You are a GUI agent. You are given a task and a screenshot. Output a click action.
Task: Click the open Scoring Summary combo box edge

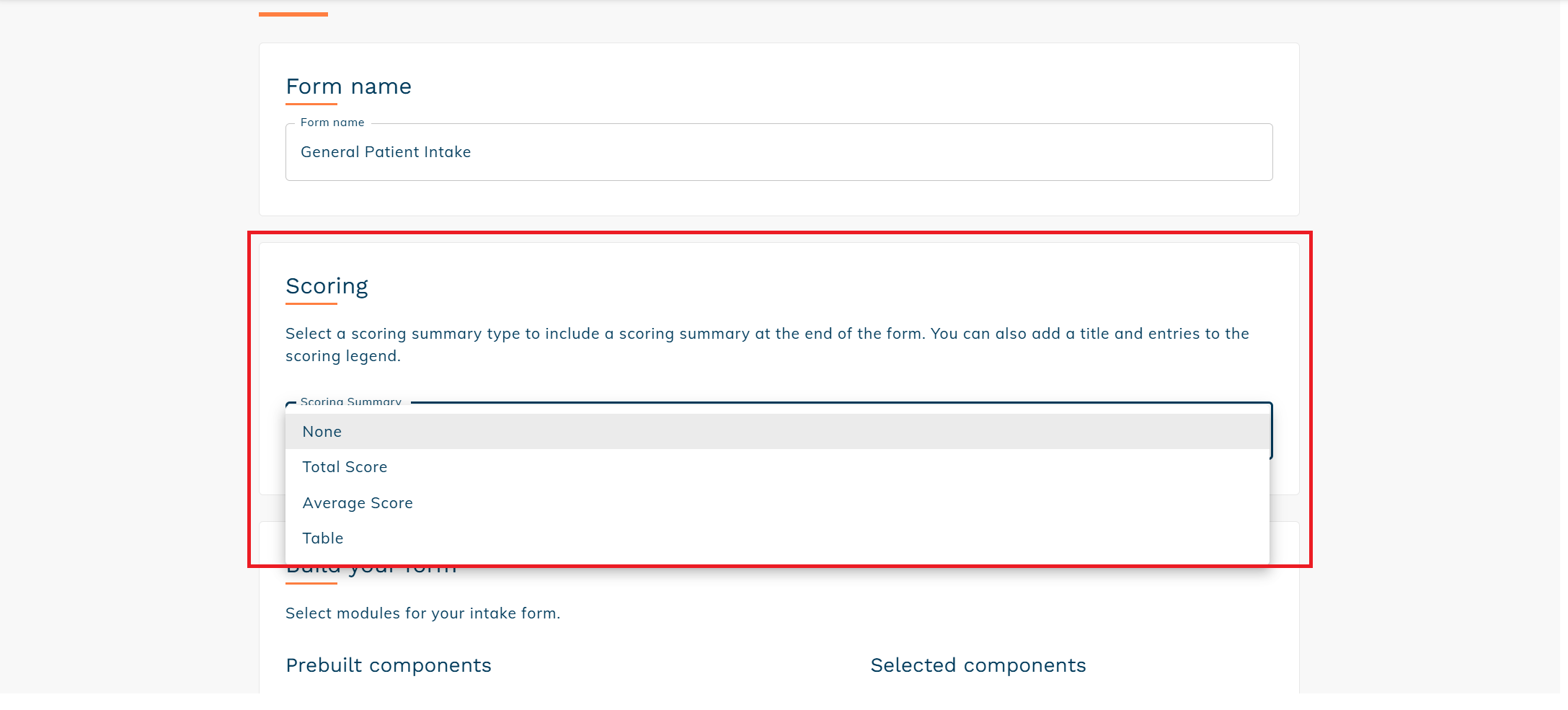coord(1271,431)
